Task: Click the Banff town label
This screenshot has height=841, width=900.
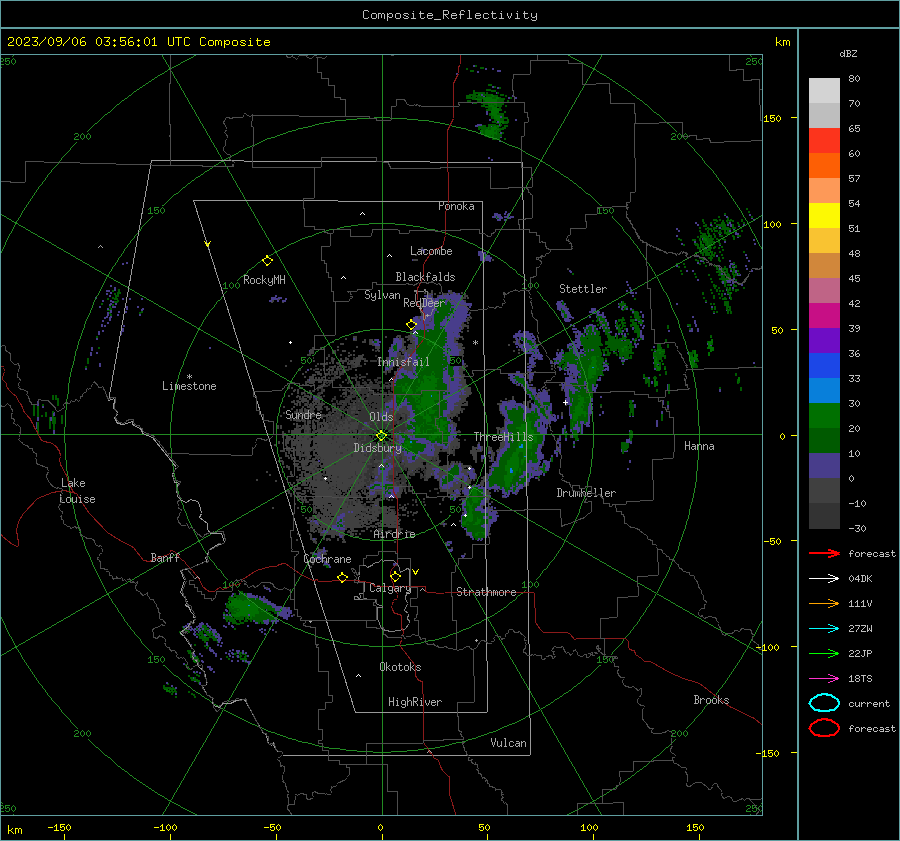Action: point(165,558)
